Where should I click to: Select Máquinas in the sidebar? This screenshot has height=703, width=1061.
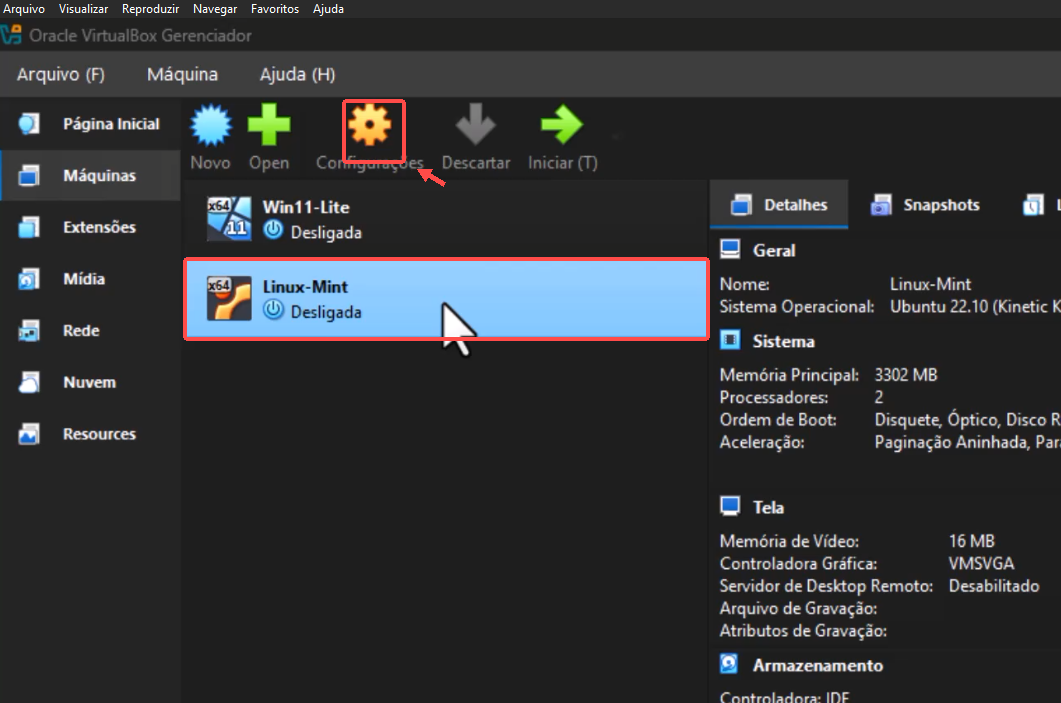pyautogui.click(x=90, y=175)
